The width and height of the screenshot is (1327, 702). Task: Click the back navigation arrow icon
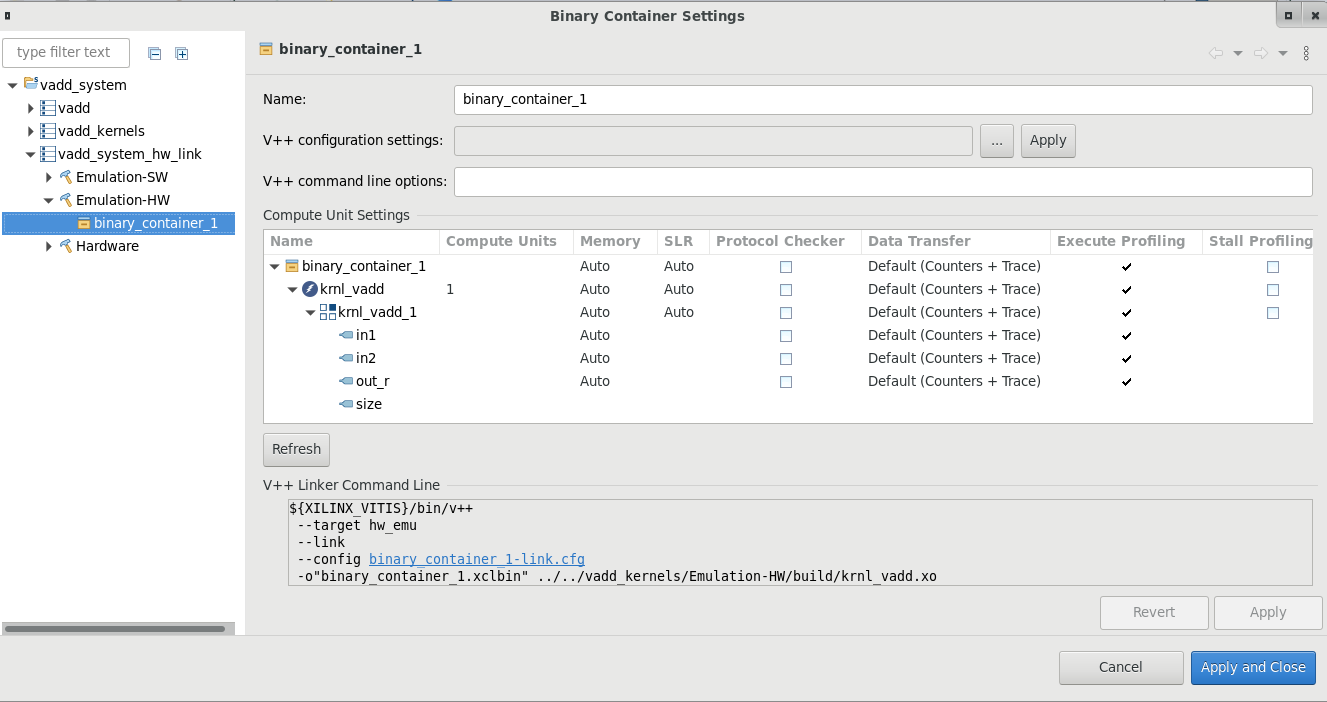[x=1216, y=53]
